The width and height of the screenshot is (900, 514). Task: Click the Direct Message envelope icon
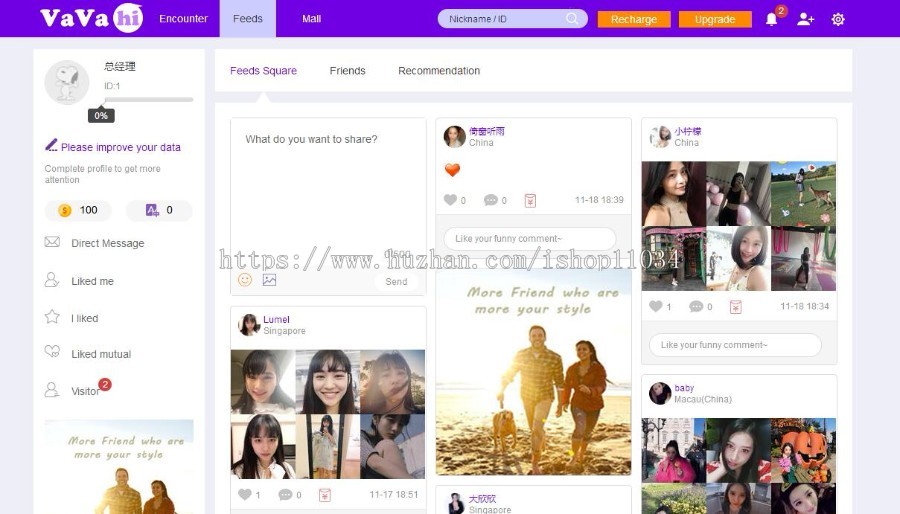click(x=52, y=242)
